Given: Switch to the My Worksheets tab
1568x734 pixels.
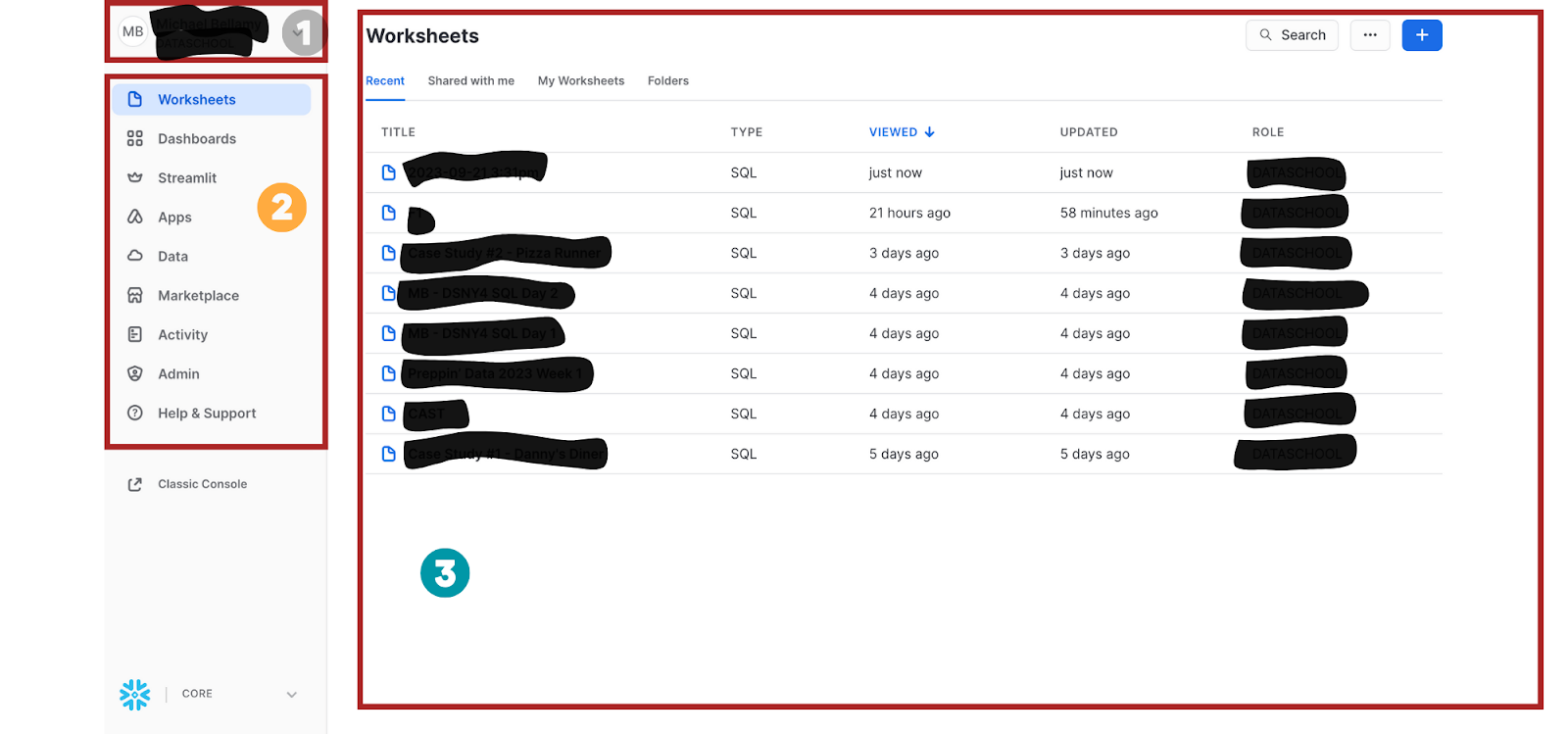Looking at the screenshot, I should coord(581,81).
